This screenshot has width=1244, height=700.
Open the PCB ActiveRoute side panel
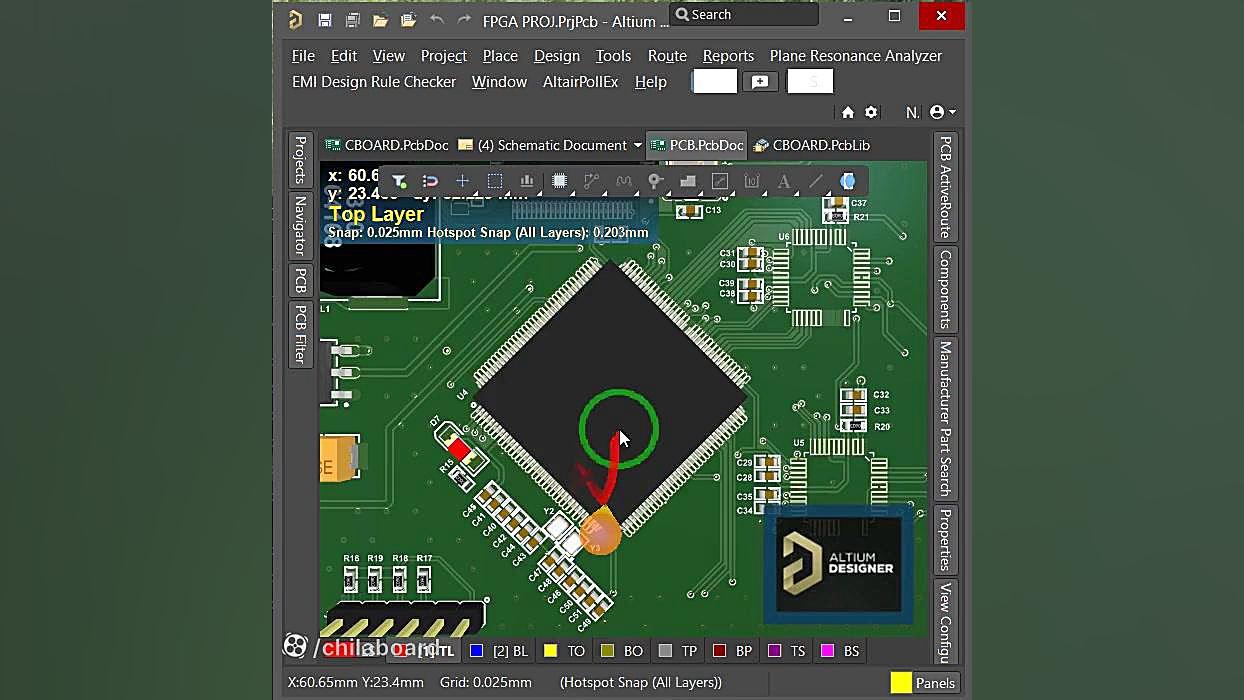(945, 187)
